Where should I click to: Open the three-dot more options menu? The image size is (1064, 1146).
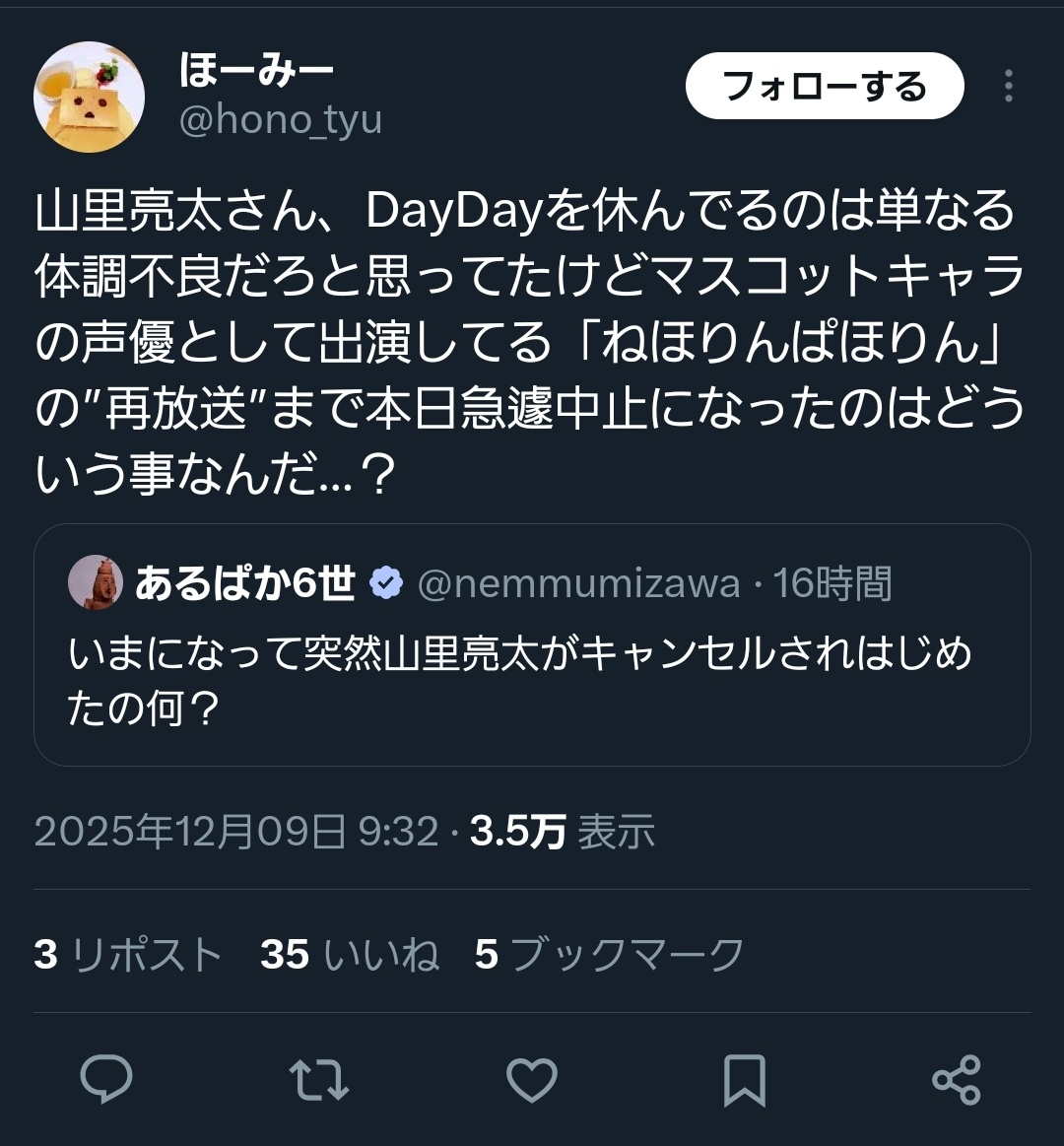tap(1008, 87)
